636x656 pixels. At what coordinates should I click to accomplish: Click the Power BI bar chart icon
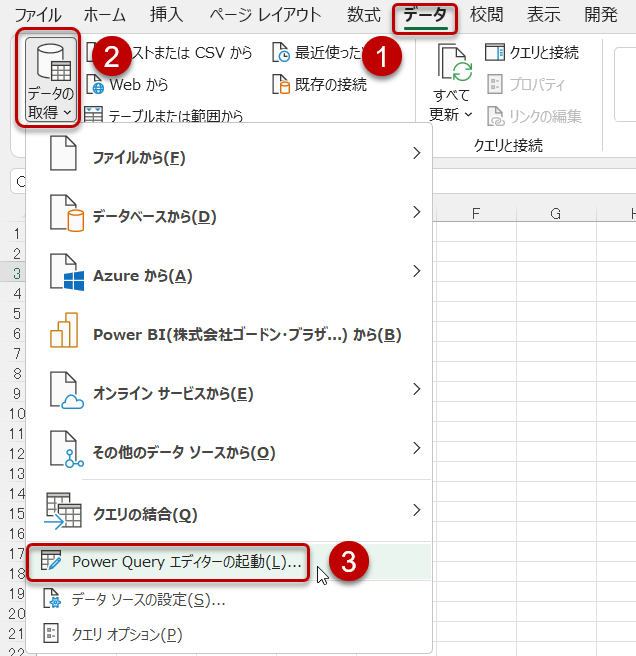click(64, 331)
